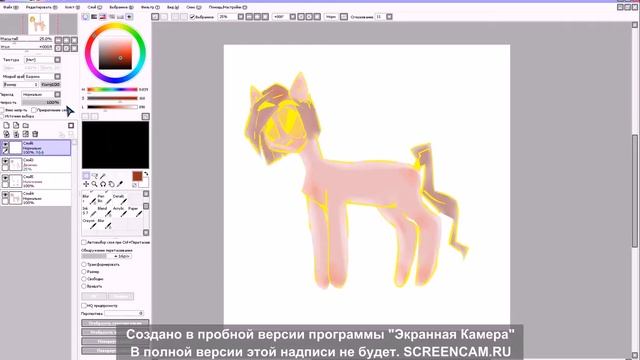The width and height of the screenshot is (640, 360).
Task: Rotate view counterclockwise in navigator
Action: [x=58, y=48]
